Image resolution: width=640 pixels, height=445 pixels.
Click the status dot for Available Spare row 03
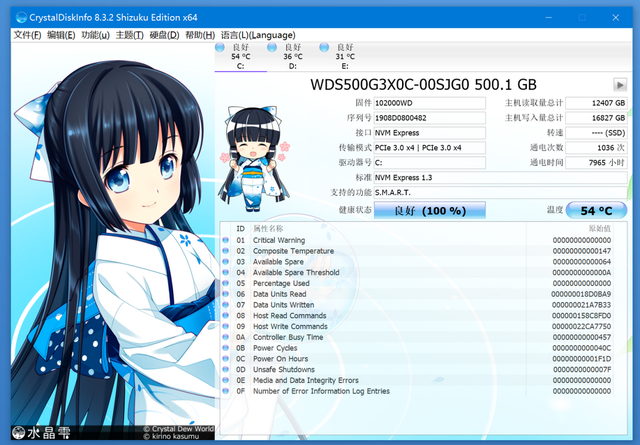[x=225, y=262]
